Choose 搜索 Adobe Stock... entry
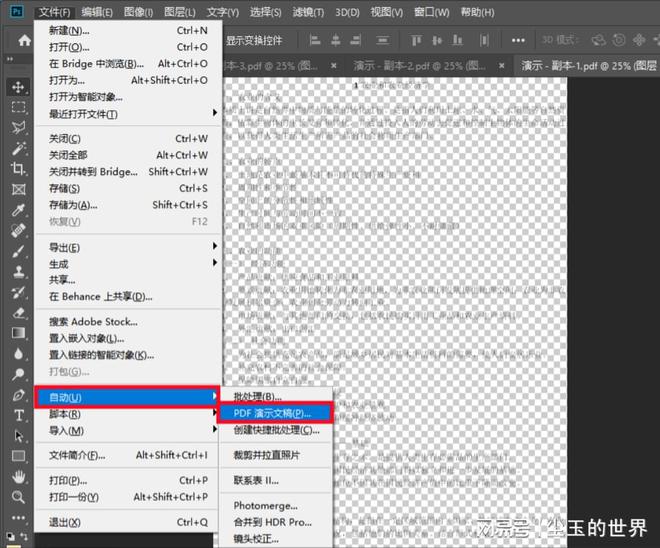The image size is (660, 548). click(128, 322)
